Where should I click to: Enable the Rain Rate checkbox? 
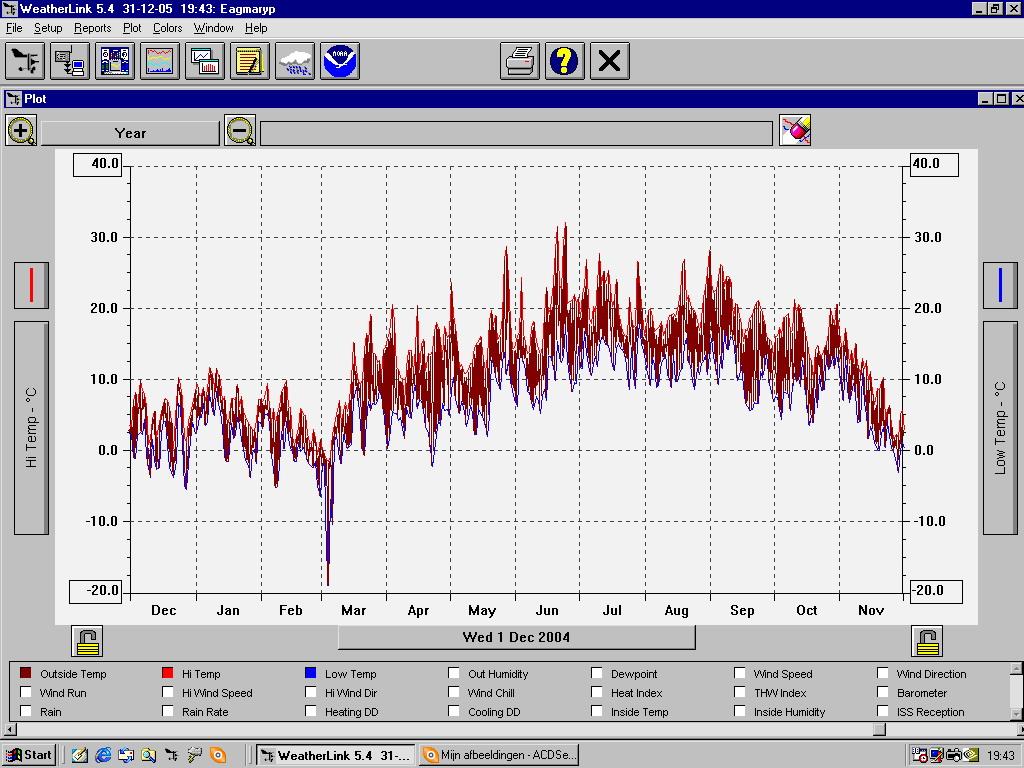(x=168, y=711)
